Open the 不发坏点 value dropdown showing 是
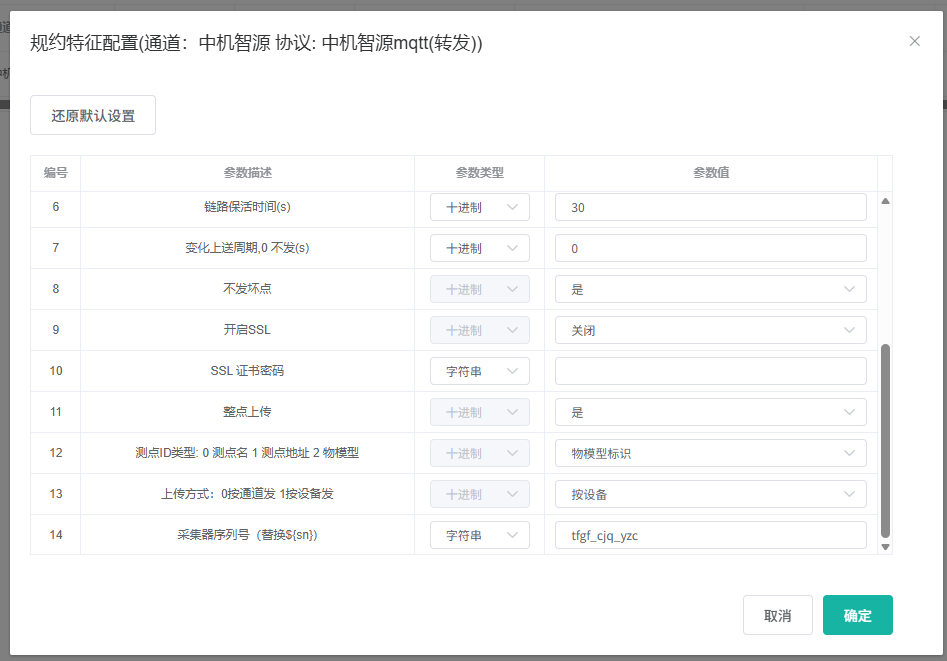The height and width of the screenshot is (661, 947). pos(710,289)
